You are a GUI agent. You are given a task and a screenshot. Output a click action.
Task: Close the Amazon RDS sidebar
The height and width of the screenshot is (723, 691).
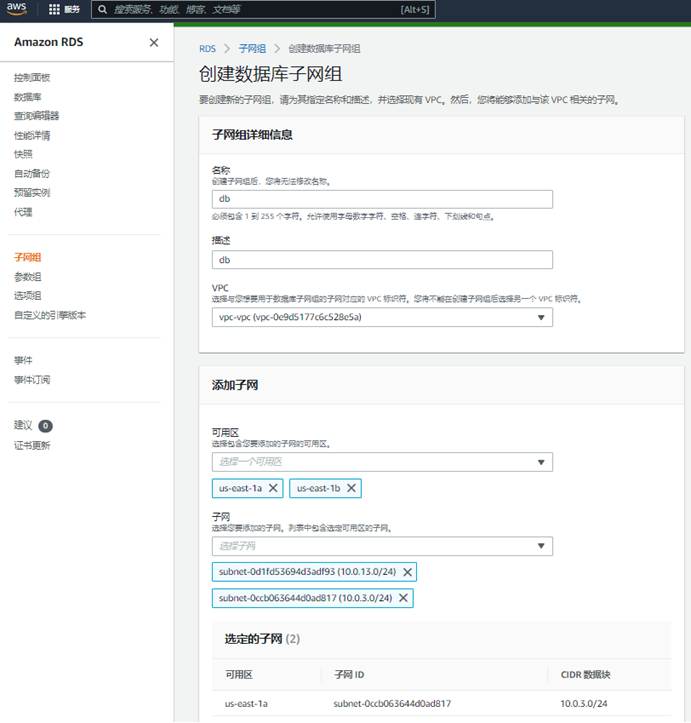pyautogui.click(x=154, y=42)
